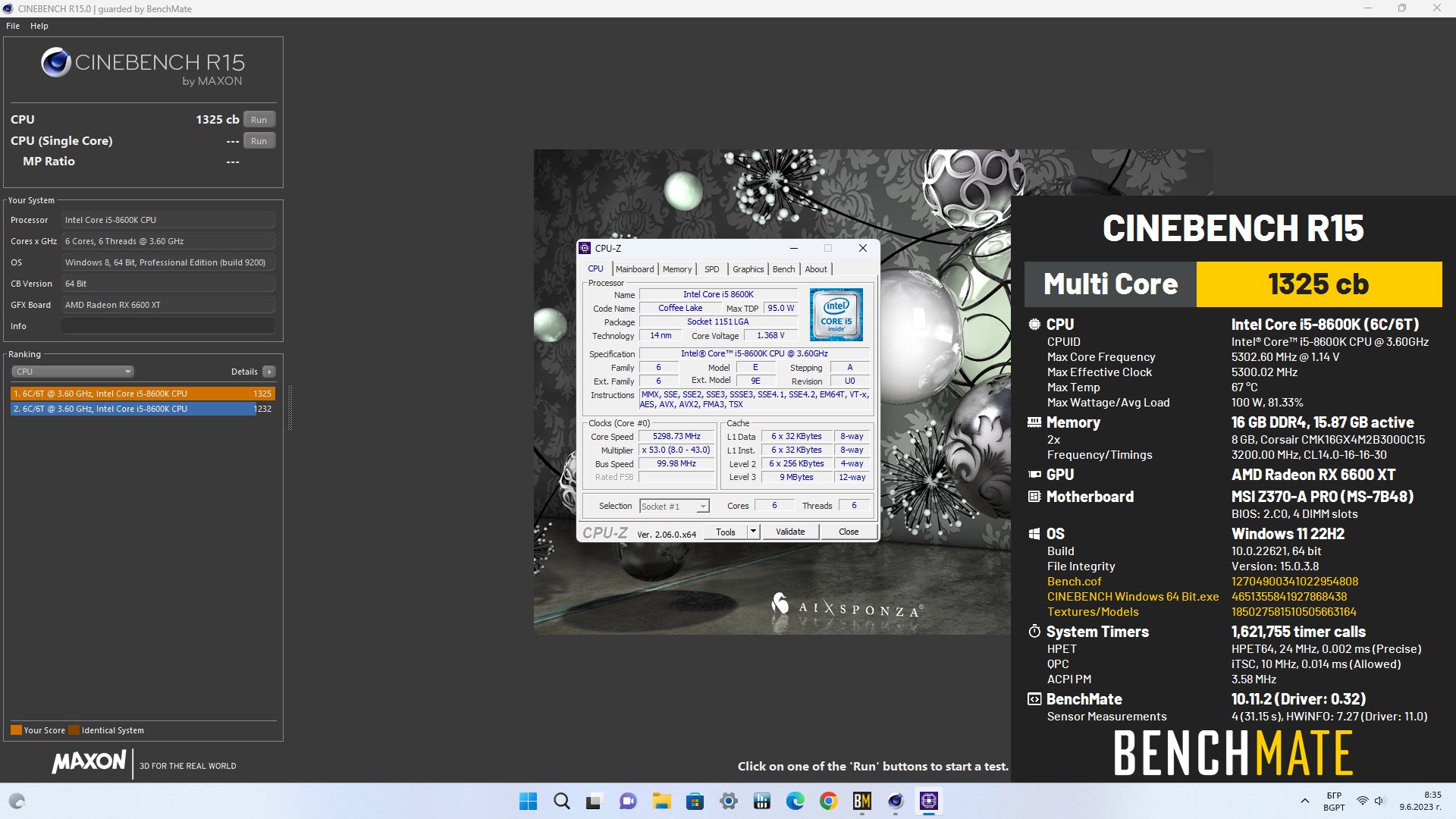This screenshot has height=819, width=1456.
Task: Open the File menu
Action: click(x=13, y=26)
